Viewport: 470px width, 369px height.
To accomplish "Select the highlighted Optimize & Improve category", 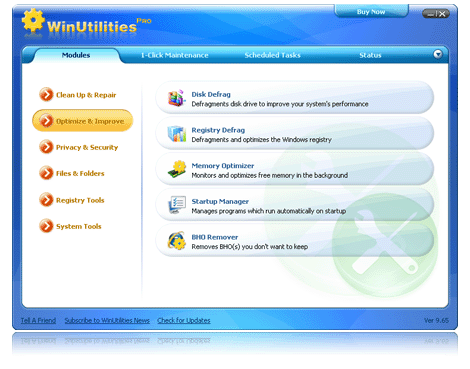I will click(83, 121).
